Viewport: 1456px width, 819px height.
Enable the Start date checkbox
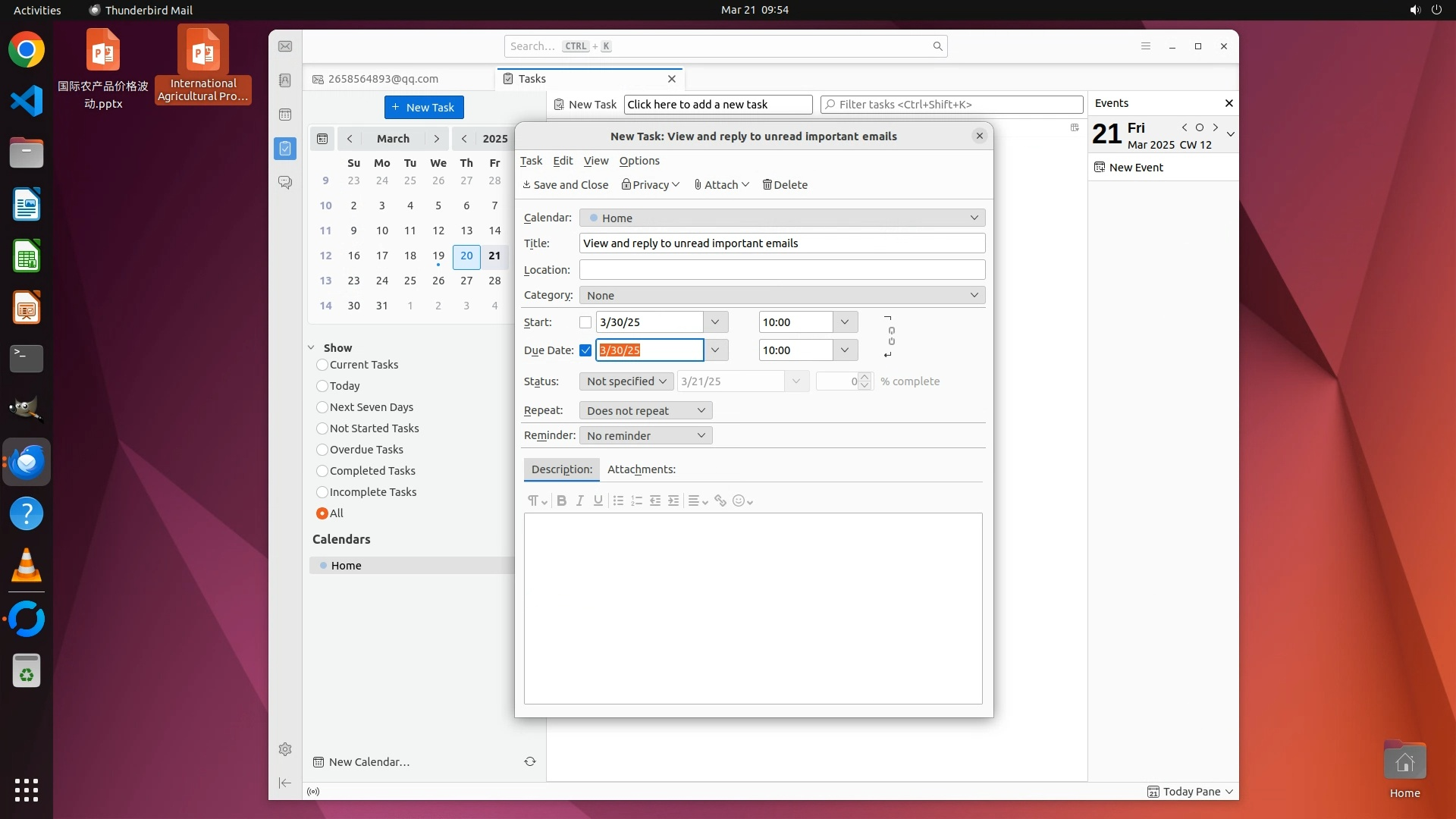[x=585, y=322]
